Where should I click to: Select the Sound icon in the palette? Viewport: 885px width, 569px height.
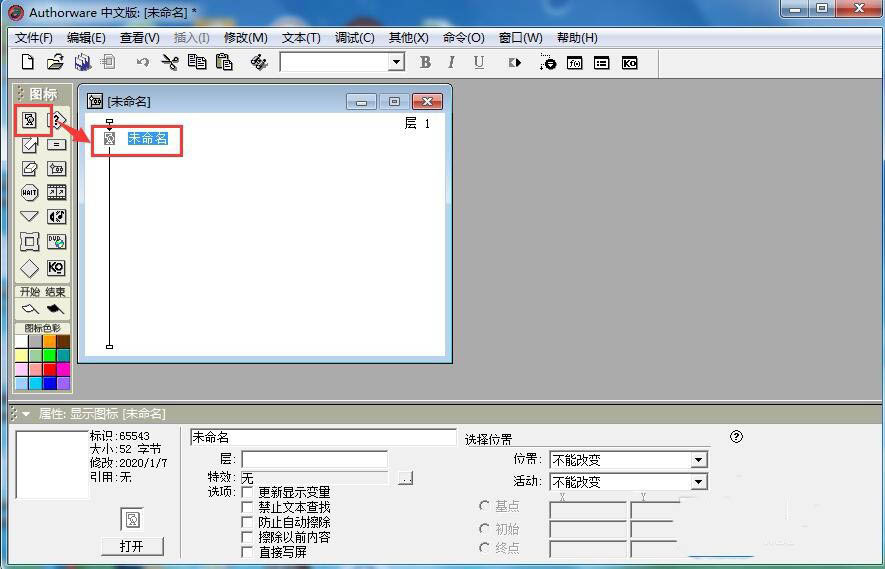tap(56, 216)
